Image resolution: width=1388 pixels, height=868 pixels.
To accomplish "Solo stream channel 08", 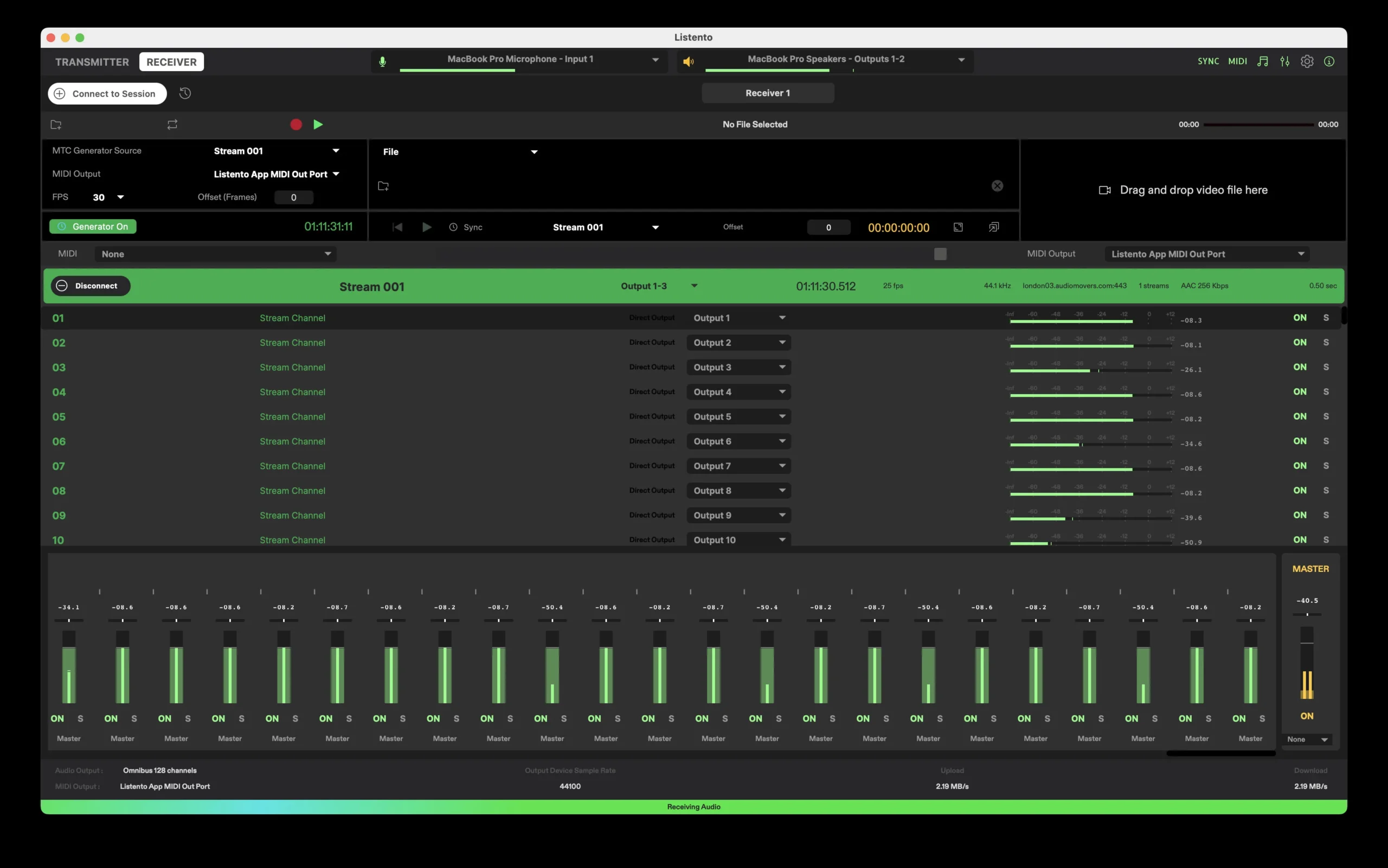I will point(1326,490).
